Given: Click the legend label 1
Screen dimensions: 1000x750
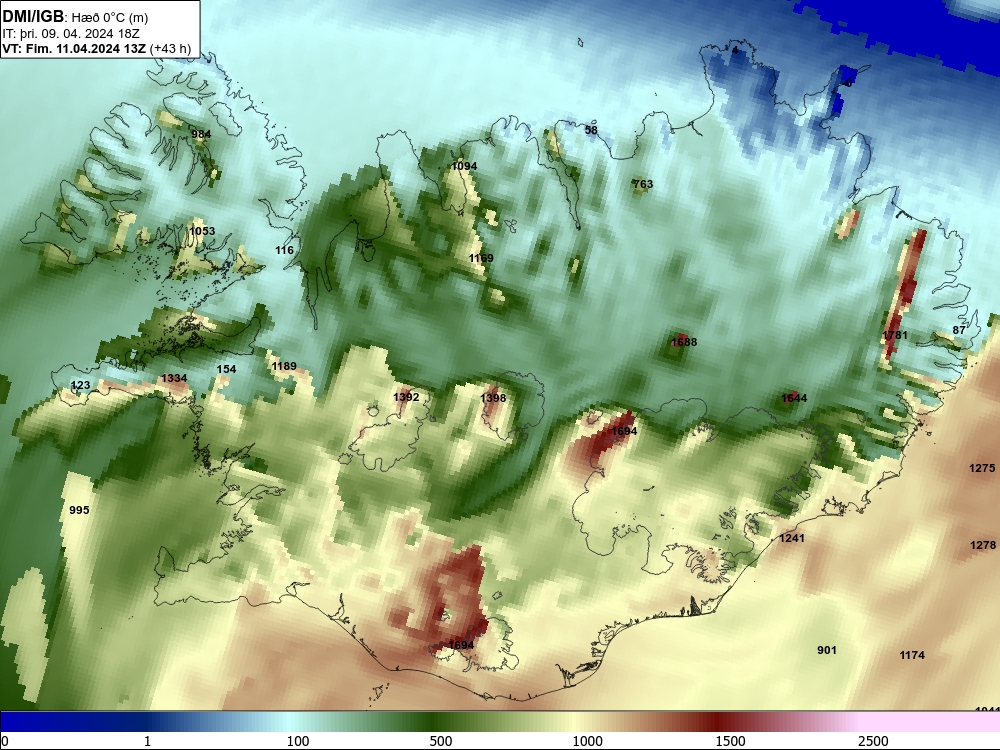Looking at the screenshot, I should pyautogui.click(x=147, y=741).
